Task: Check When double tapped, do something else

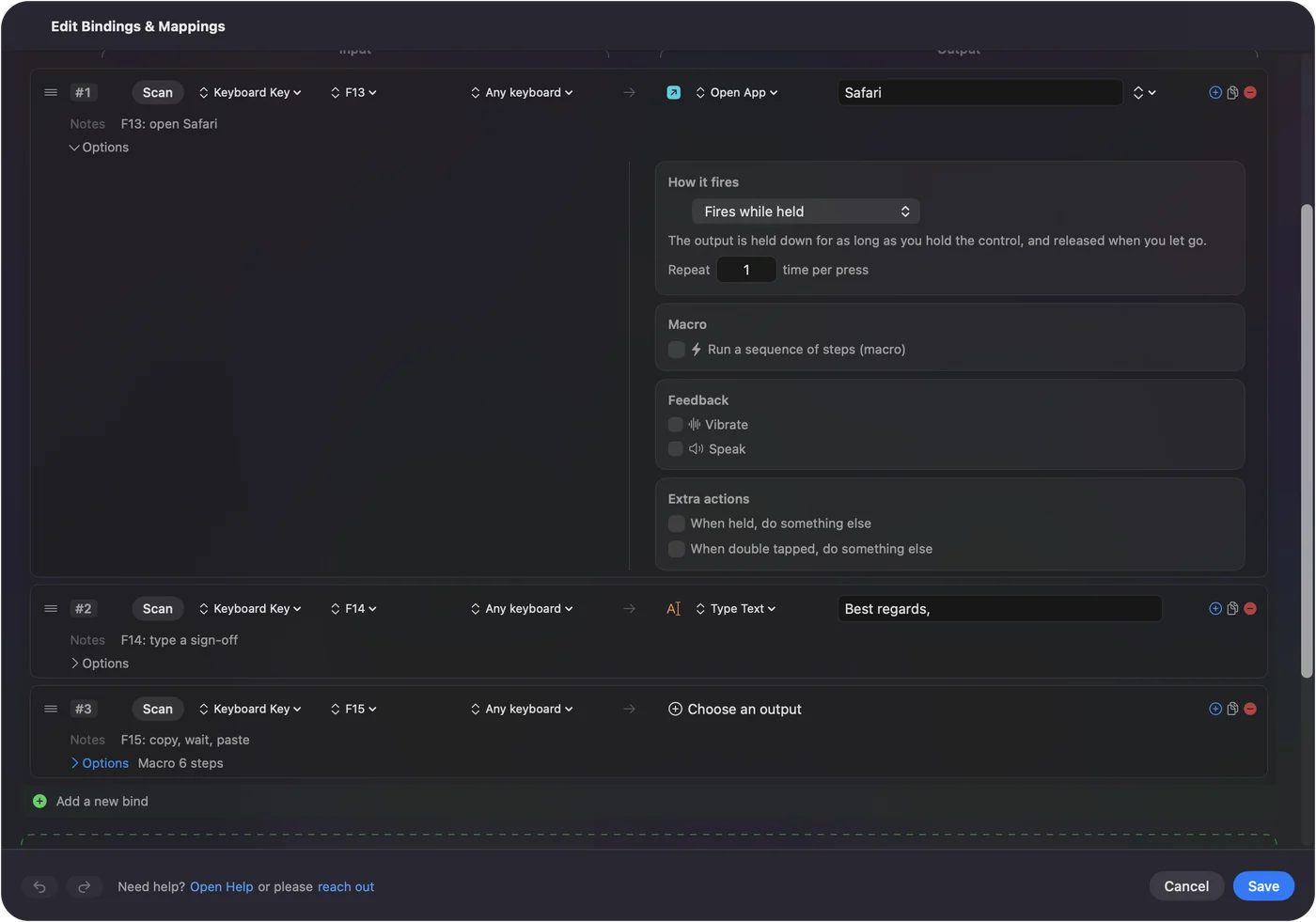Action: [x=676, y=549]
